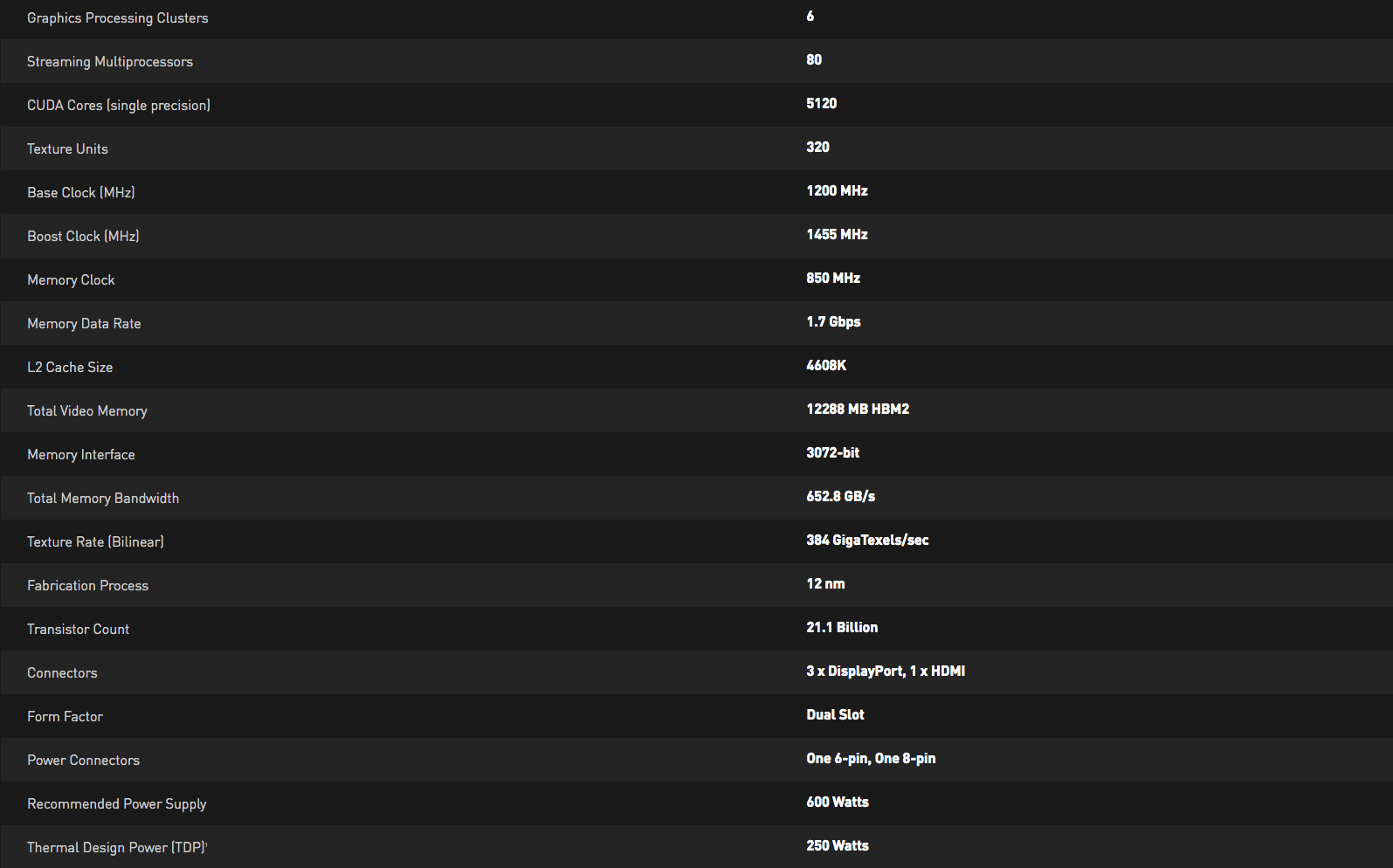This screenshot has width=1393, height=868.
Task: Click the Power Connectors label
Action: pos(83,761)
